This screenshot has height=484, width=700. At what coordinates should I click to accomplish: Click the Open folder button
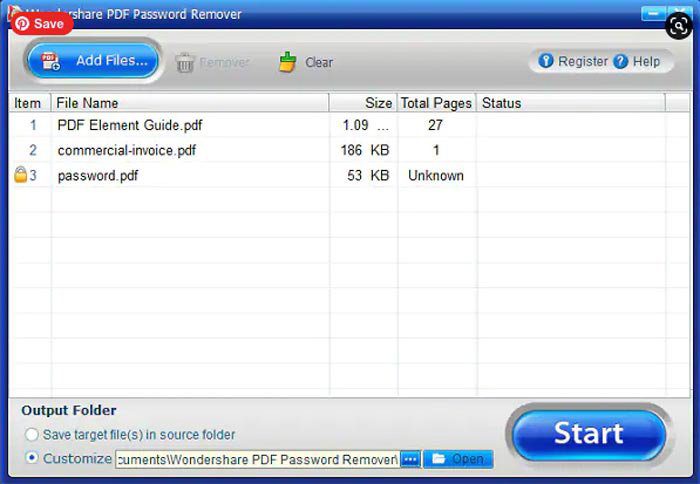458,459
